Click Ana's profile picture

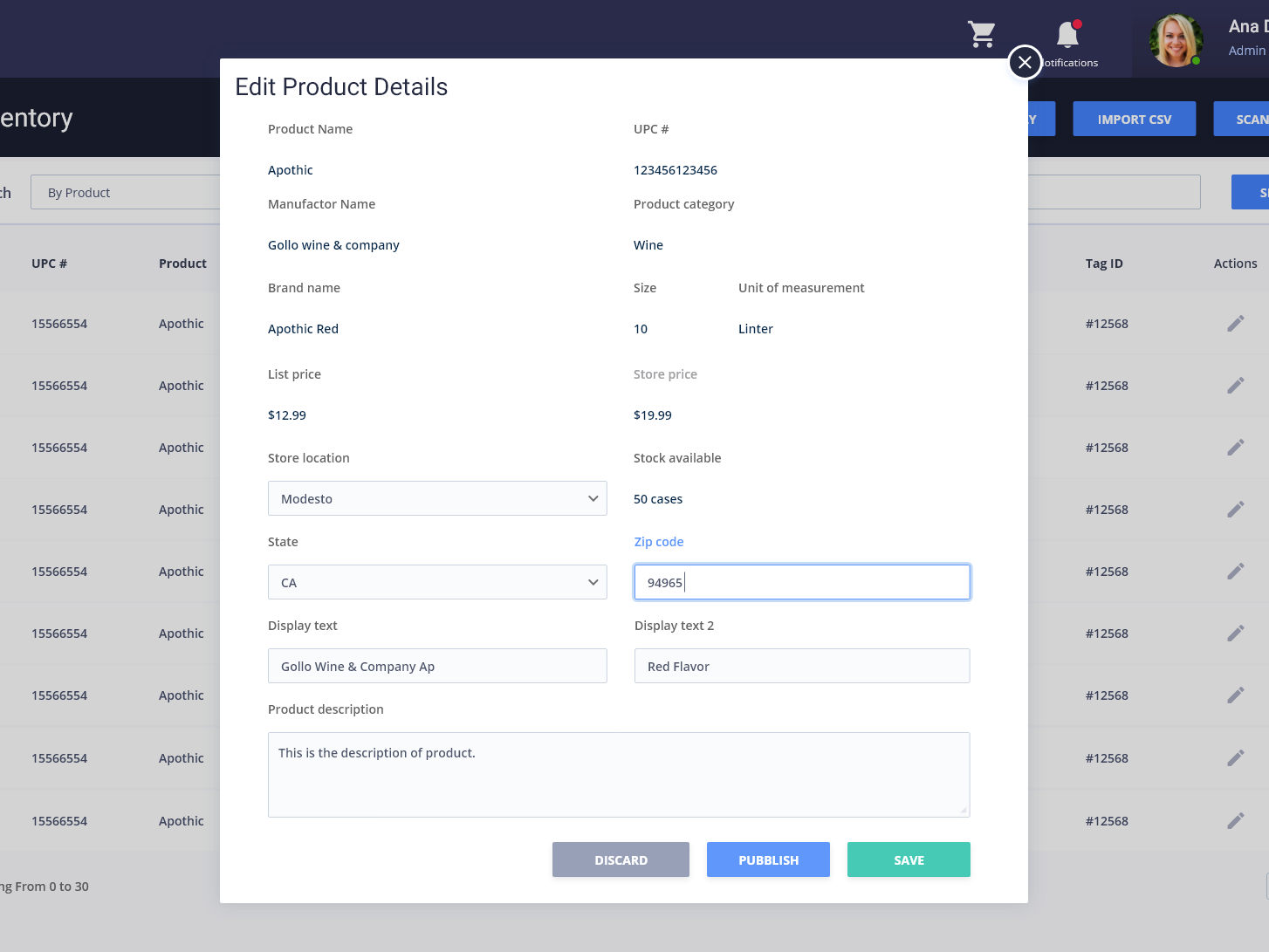(1176, 40)
